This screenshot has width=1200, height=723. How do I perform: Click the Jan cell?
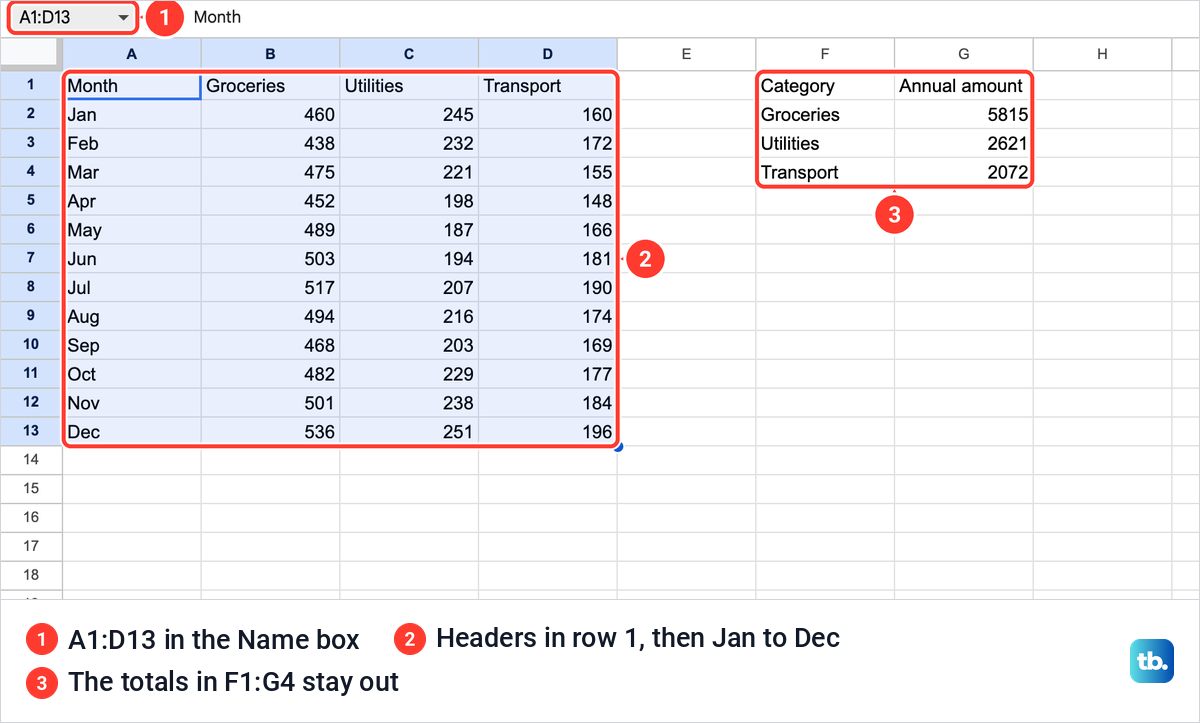tap(132, 115)
